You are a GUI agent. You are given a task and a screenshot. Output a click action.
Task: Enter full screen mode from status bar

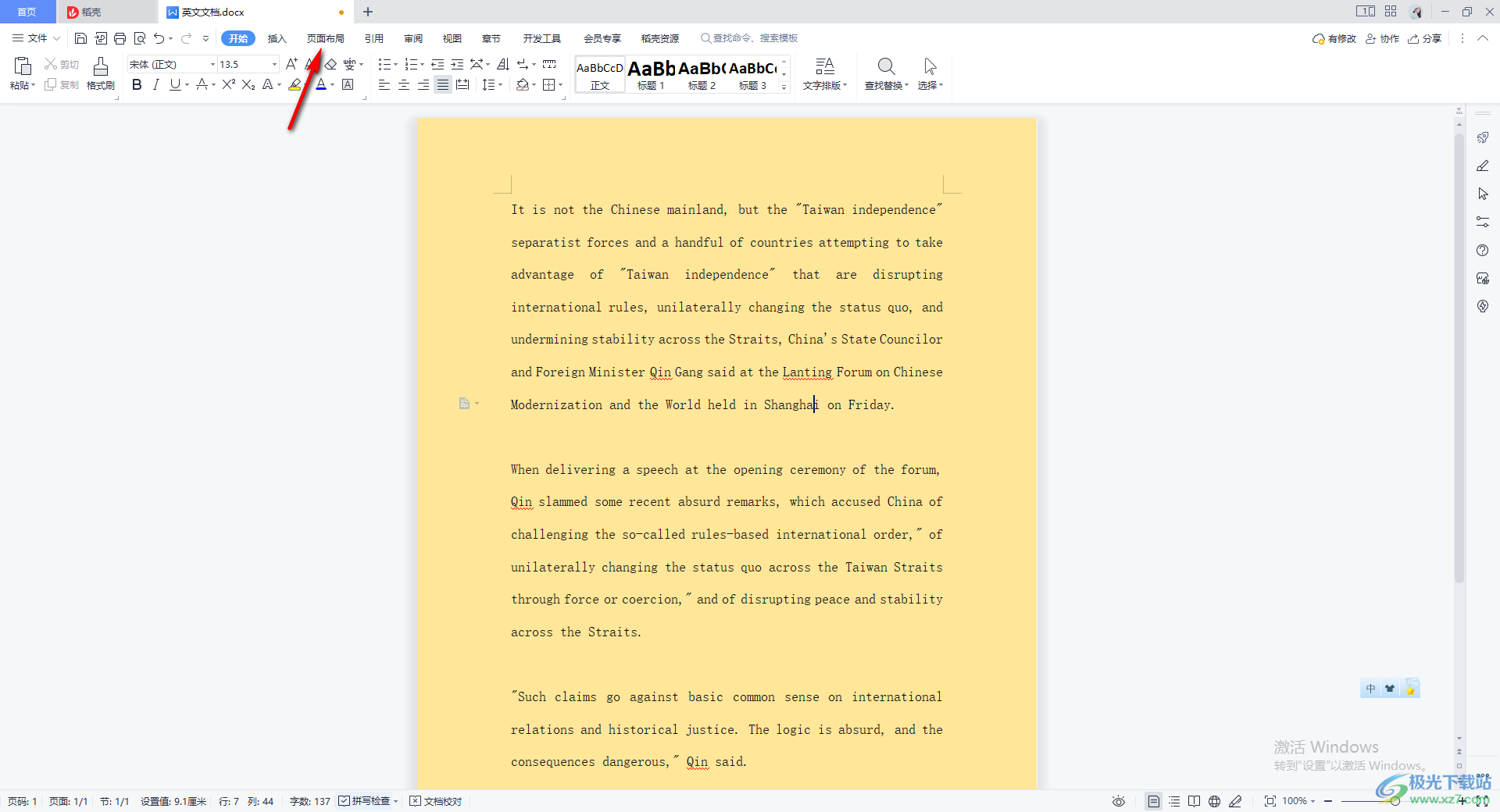tap(1481, 801)
